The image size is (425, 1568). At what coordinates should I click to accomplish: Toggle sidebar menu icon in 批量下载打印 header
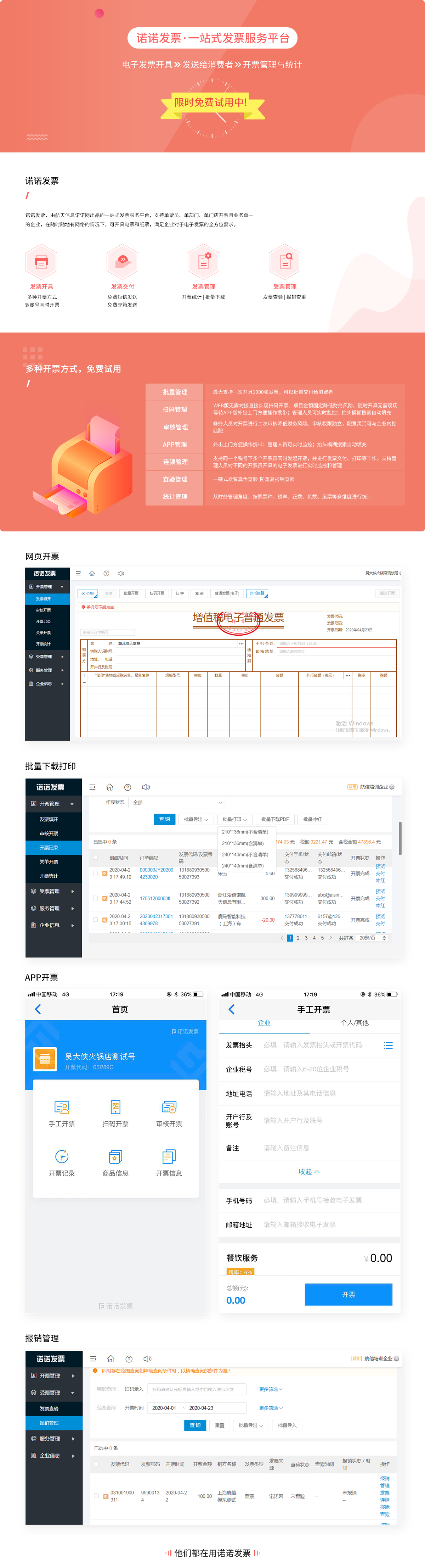point(92,787)
